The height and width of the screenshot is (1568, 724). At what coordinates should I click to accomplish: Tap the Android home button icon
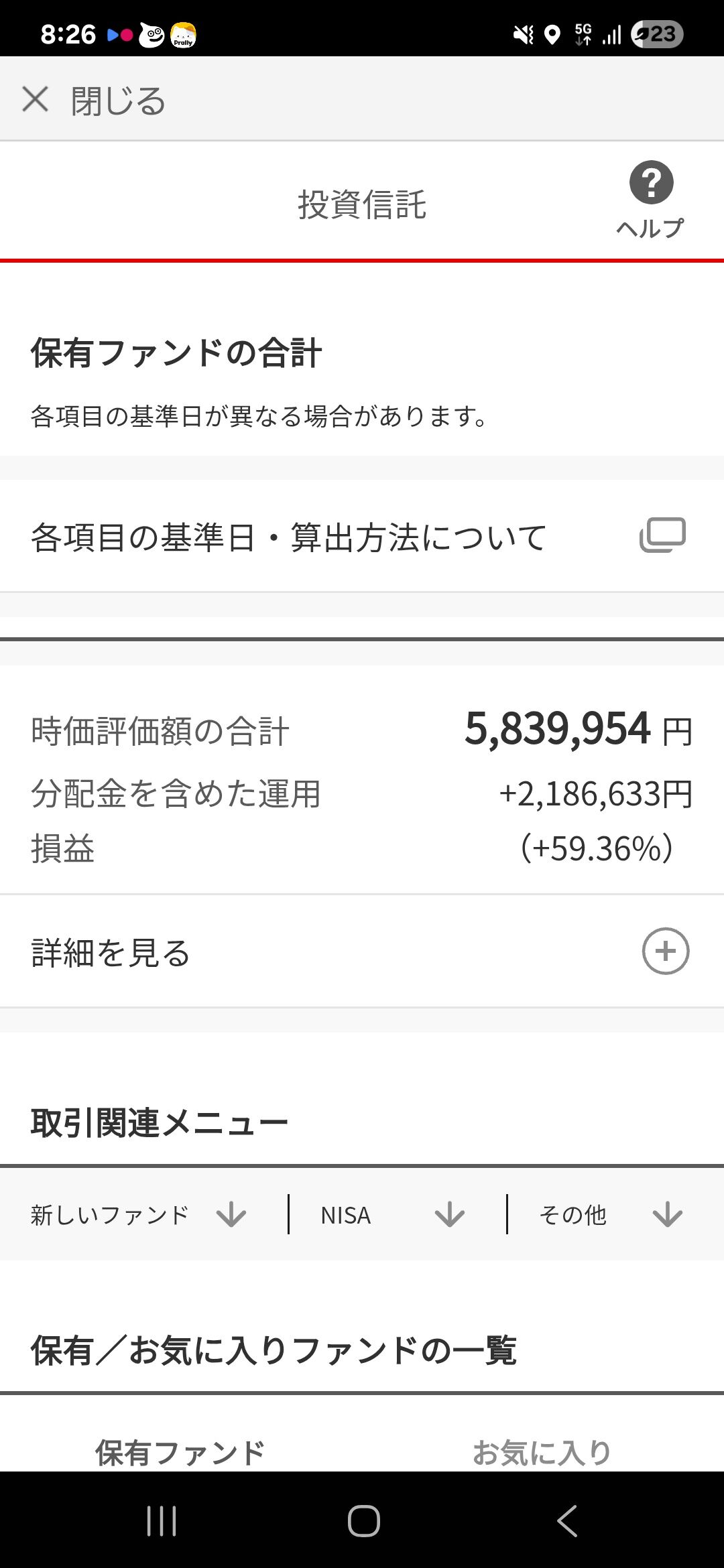tap(364, 1520)
